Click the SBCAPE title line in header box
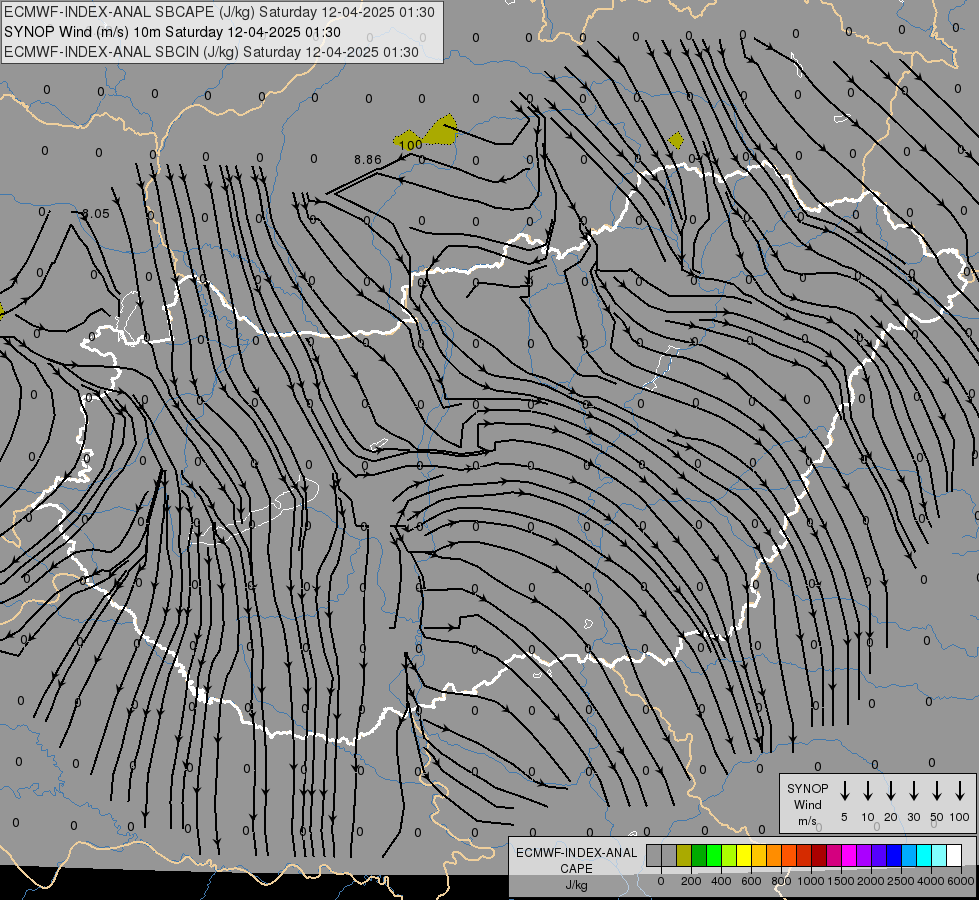Image resolution: width=979 pixels, height=900 pixels. [x=219, y=12]
